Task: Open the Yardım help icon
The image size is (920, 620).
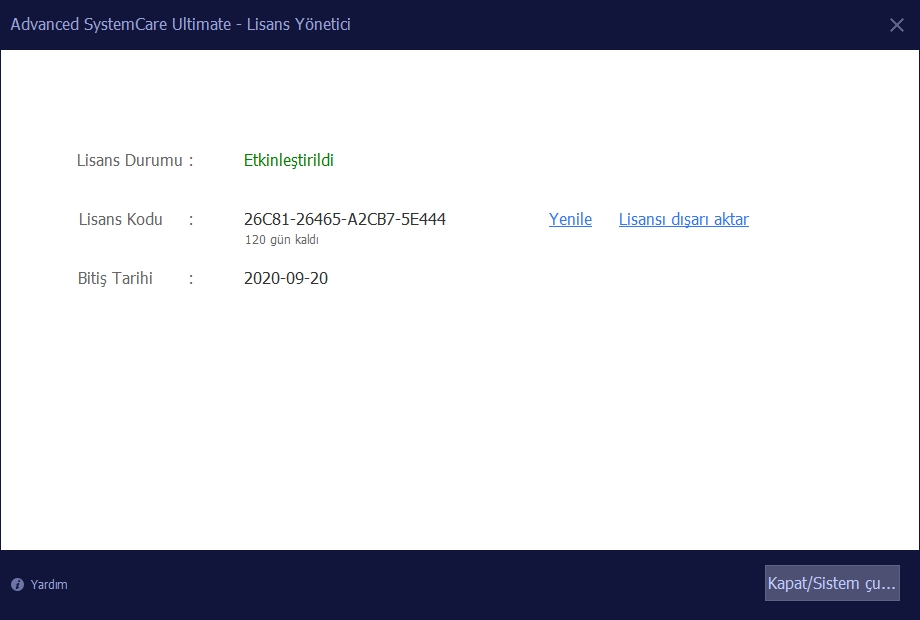Action: (x=18, y=584)
